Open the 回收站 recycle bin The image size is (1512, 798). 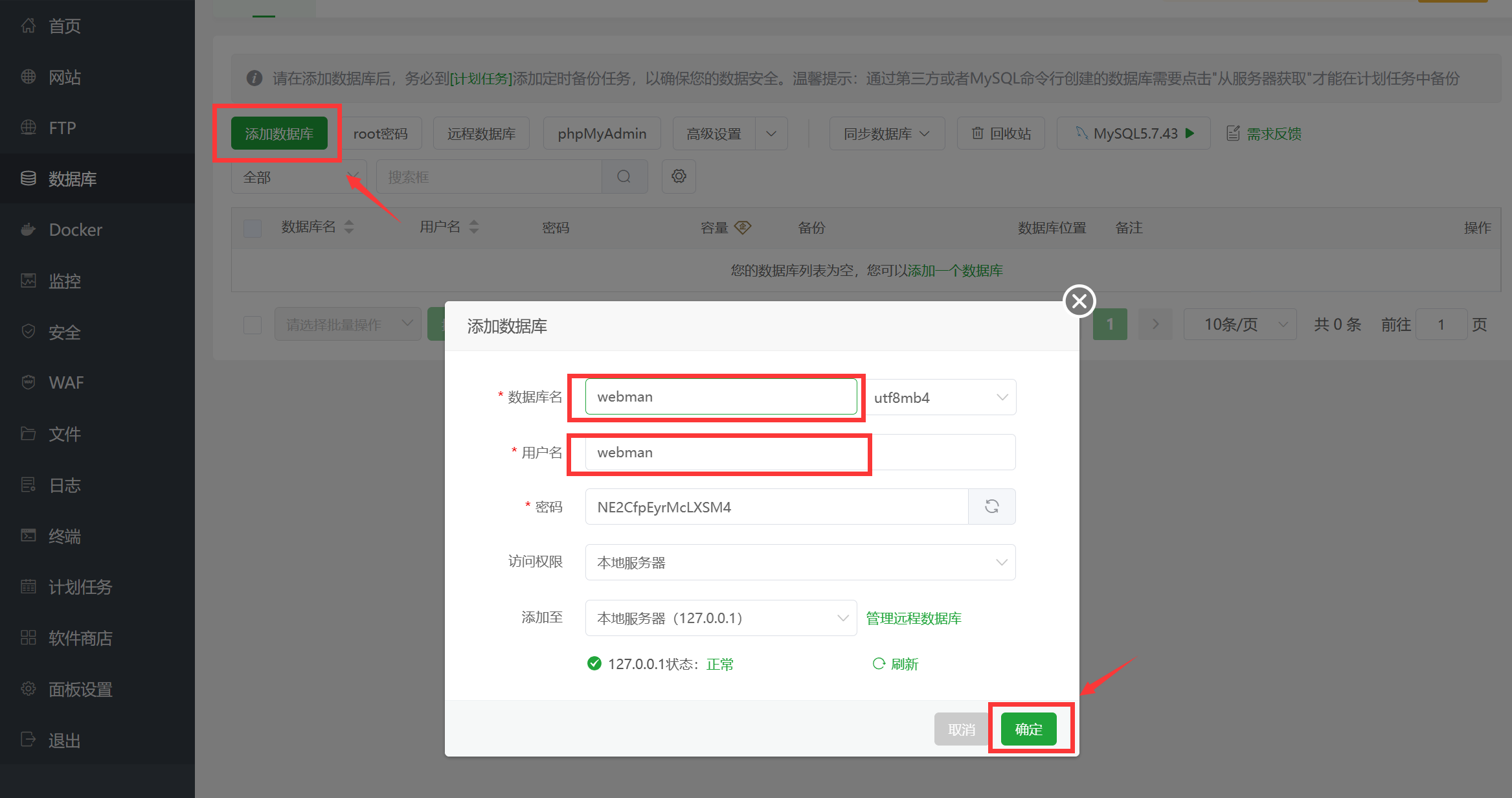[x=1001, y=133]
